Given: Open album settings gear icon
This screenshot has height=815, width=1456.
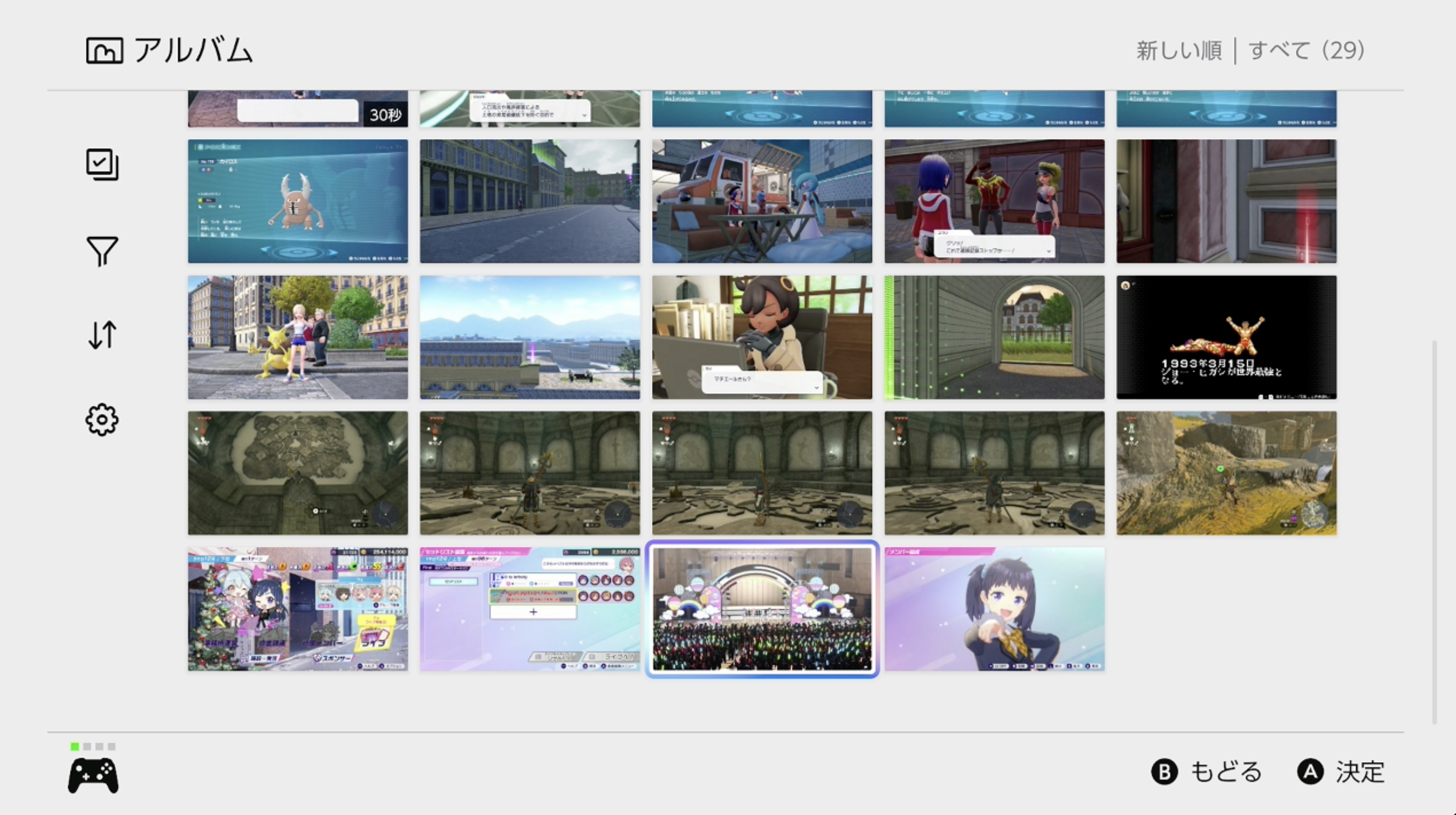Looking at the screenshot, I should point(102,419).
